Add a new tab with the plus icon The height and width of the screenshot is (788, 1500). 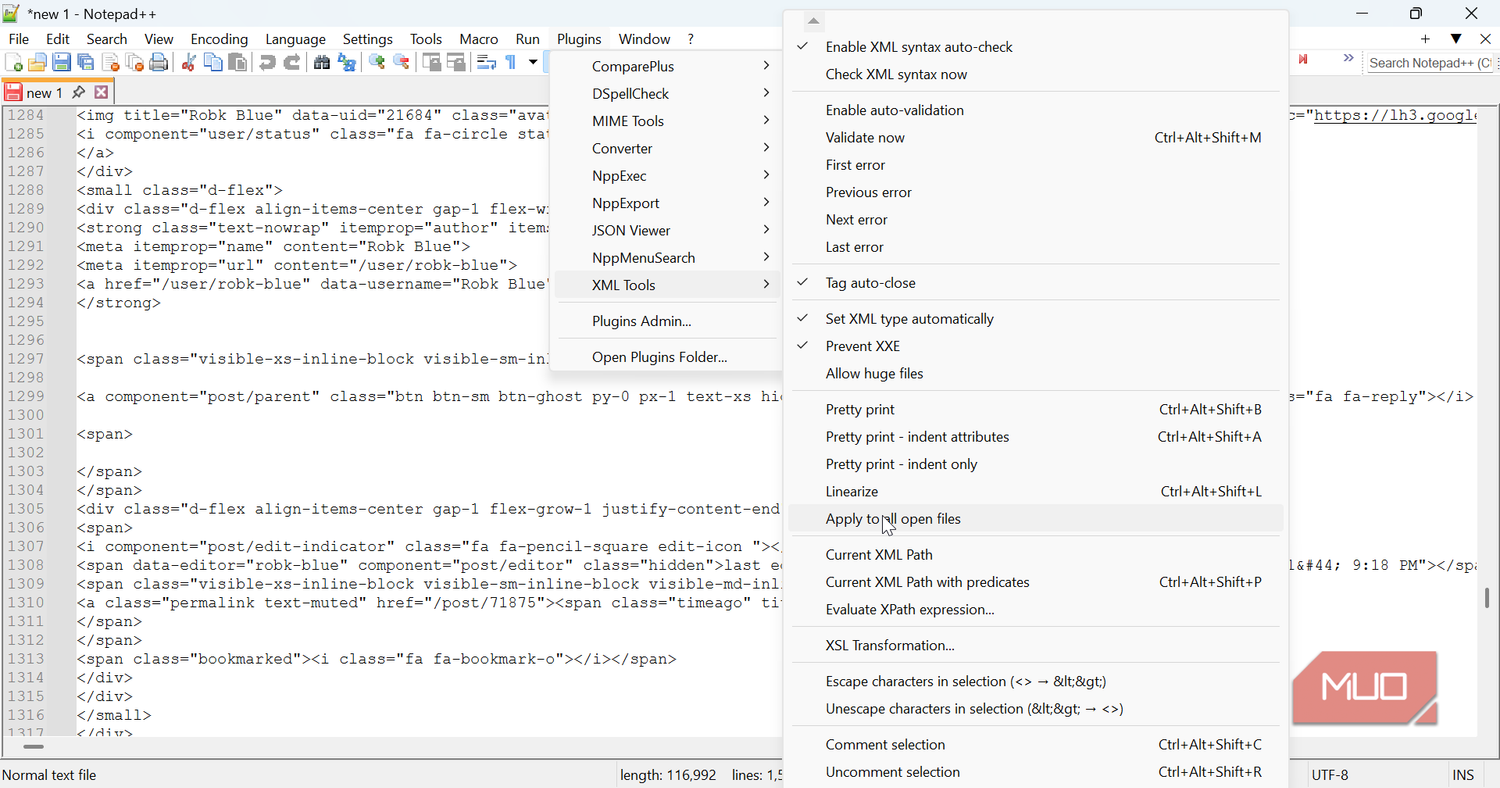pyautogui.click(x=1425, y=39)
